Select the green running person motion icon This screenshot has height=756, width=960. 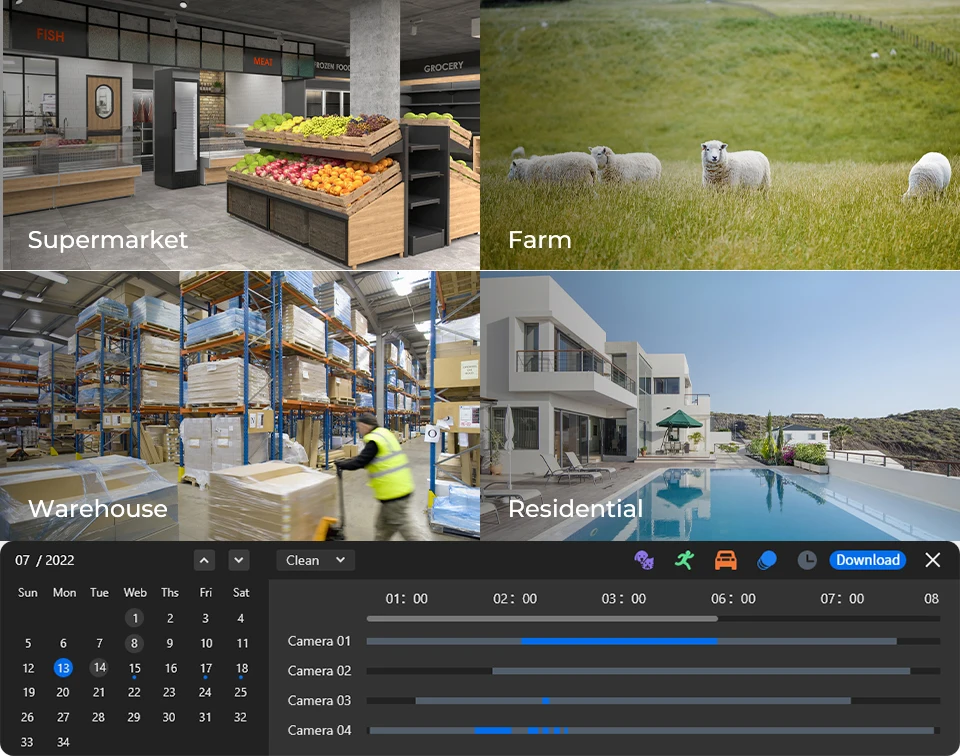[684, 560]
